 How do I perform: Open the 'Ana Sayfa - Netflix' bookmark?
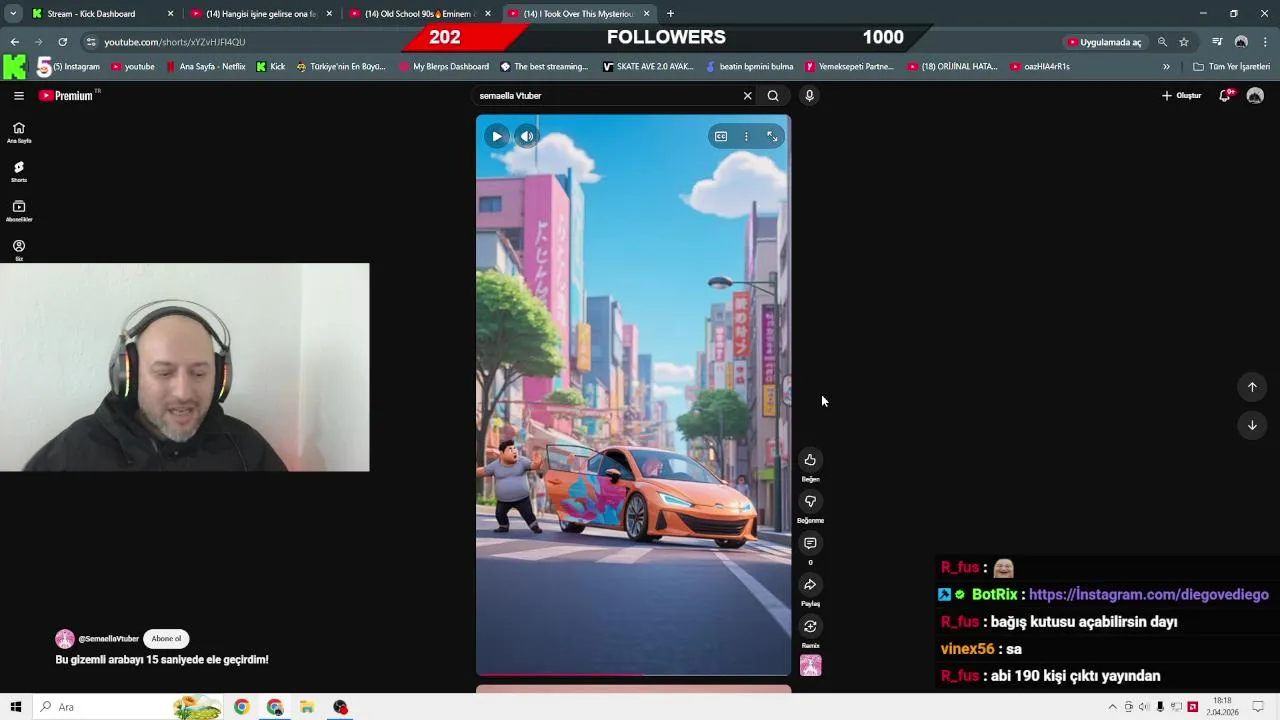(x=206, y=67)
